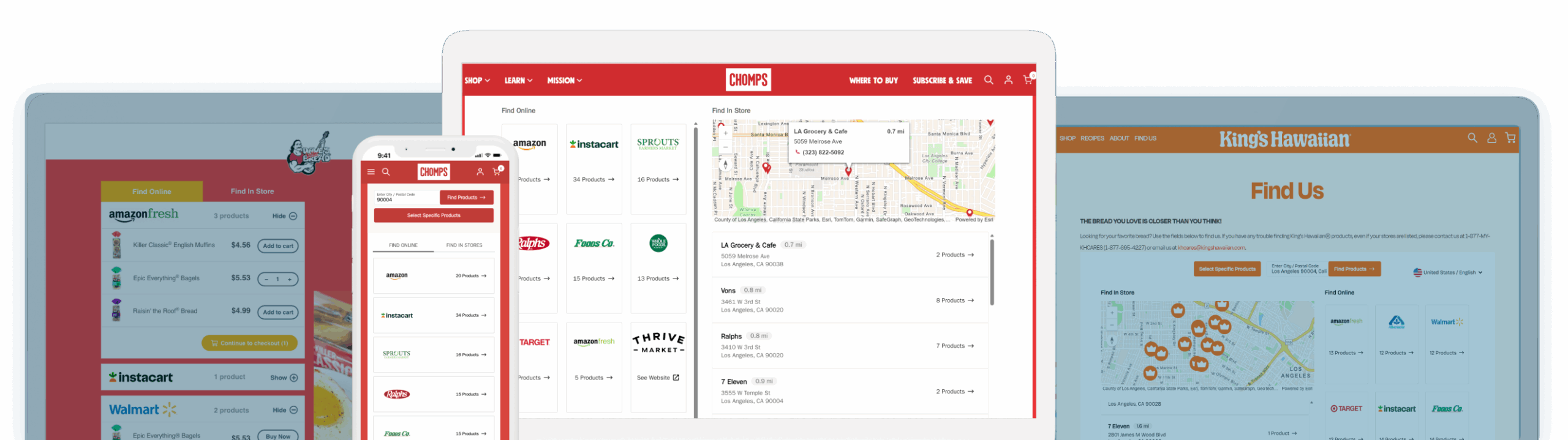Open the hamburger menu on the phone screen
1568x440 pixels.
pos(371,172)
